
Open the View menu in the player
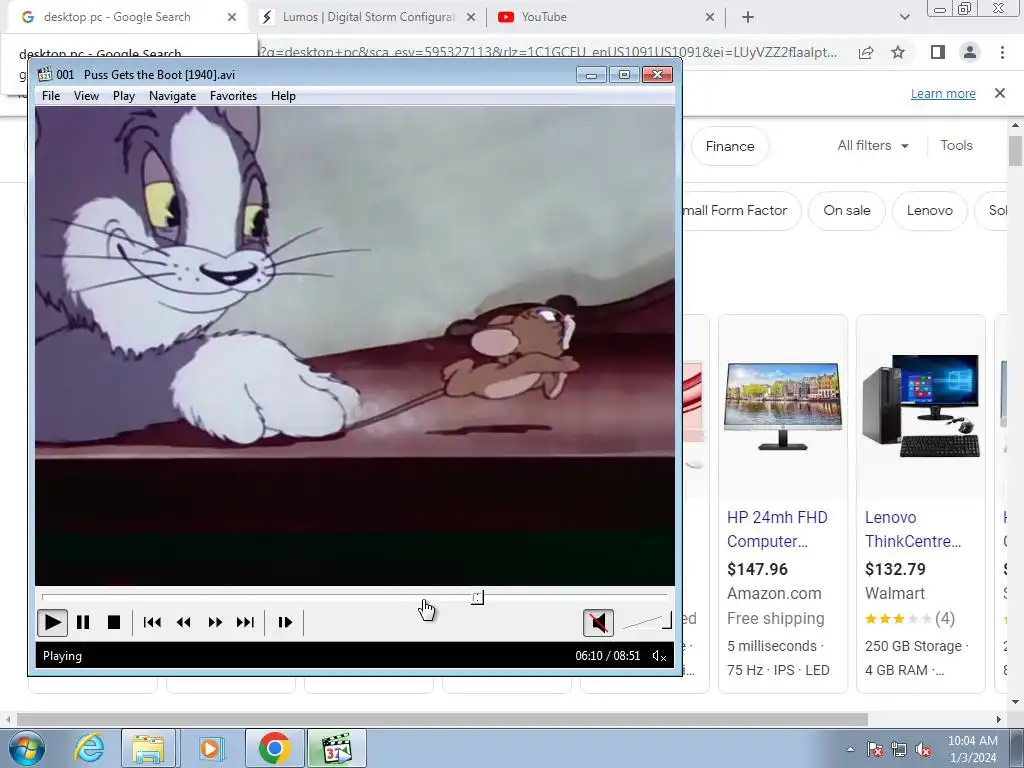(86, 96)
